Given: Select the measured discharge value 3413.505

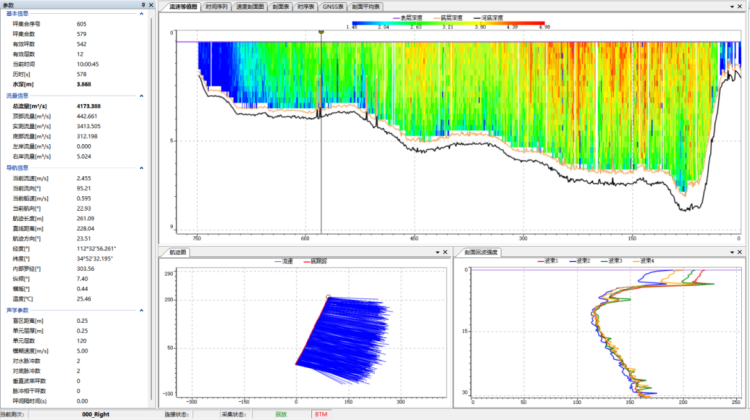Looking at the screenshot, I should [x=88, y=126].
